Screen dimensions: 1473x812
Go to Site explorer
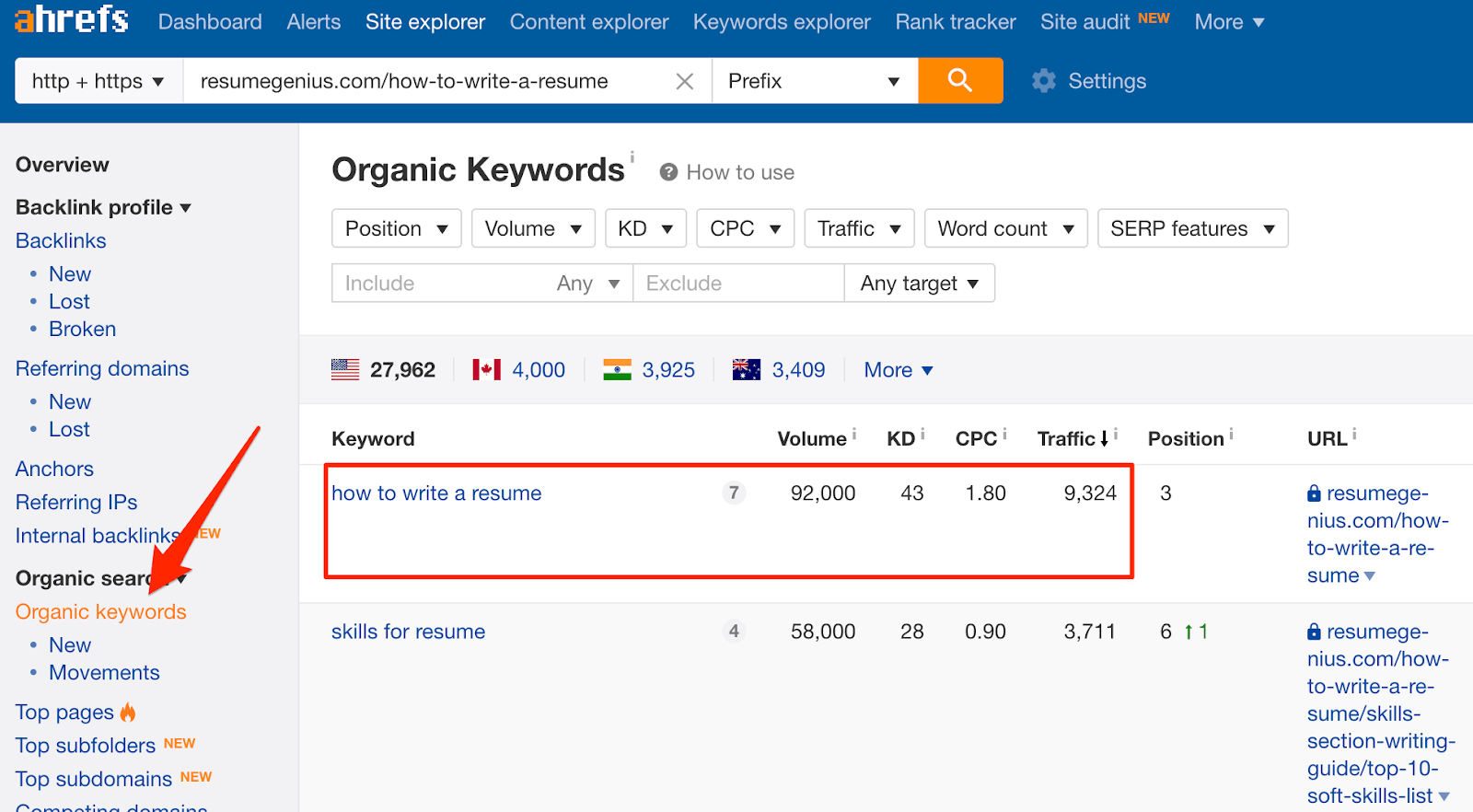tap(425, 21)
